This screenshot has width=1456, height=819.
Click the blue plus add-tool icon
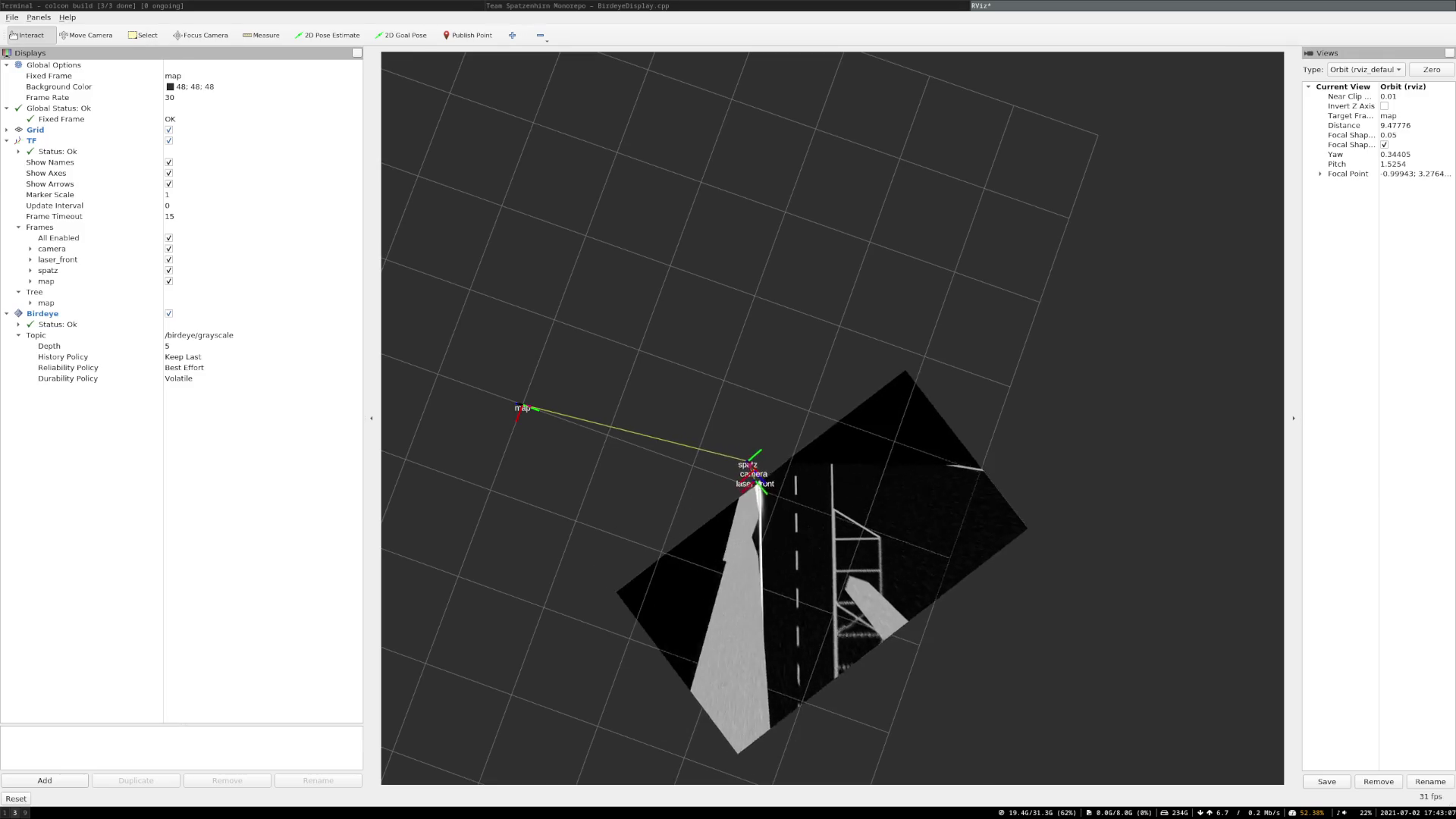tap(513, 35)
